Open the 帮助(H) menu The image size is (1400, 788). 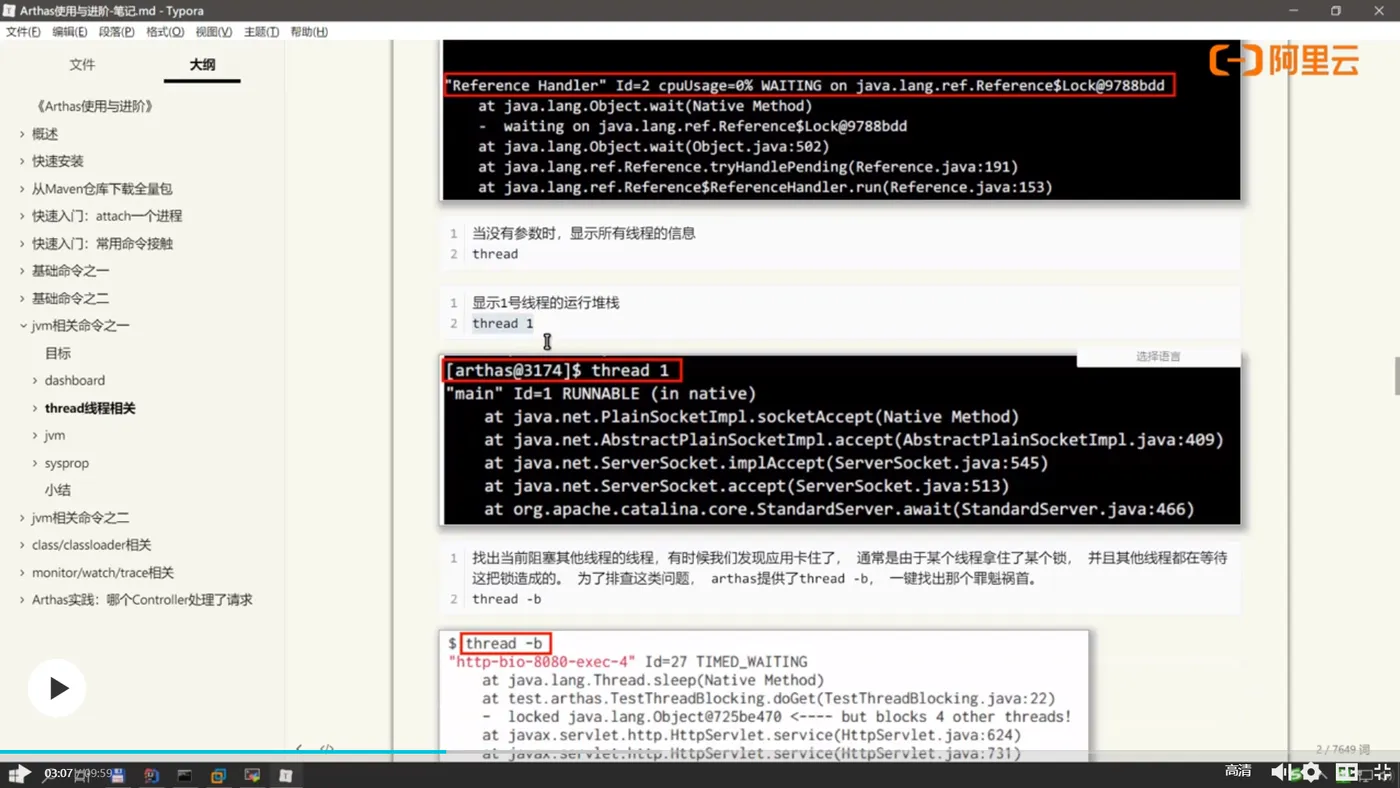pos(309,32)
